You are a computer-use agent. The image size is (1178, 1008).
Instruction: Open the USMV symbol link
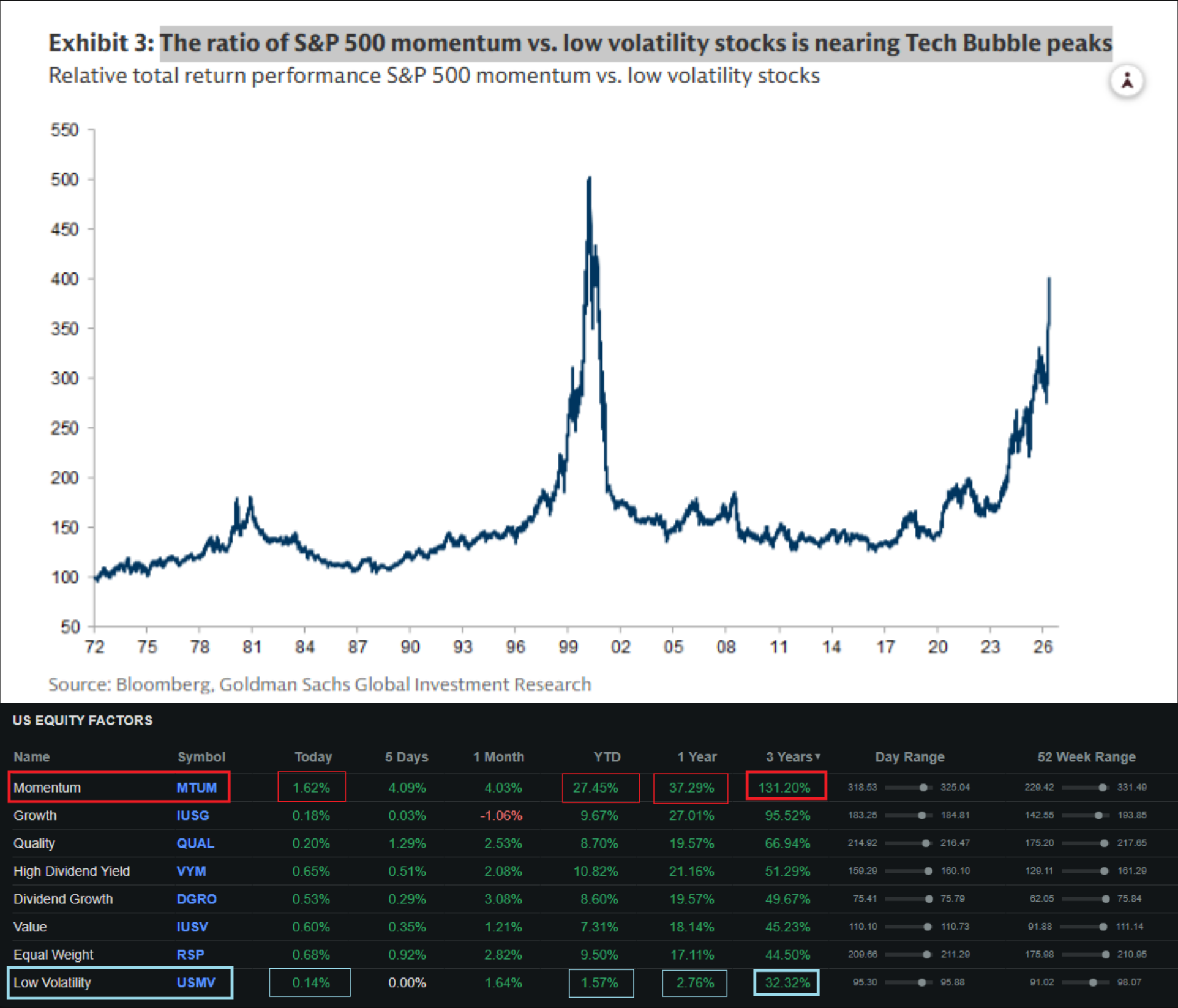196,983
